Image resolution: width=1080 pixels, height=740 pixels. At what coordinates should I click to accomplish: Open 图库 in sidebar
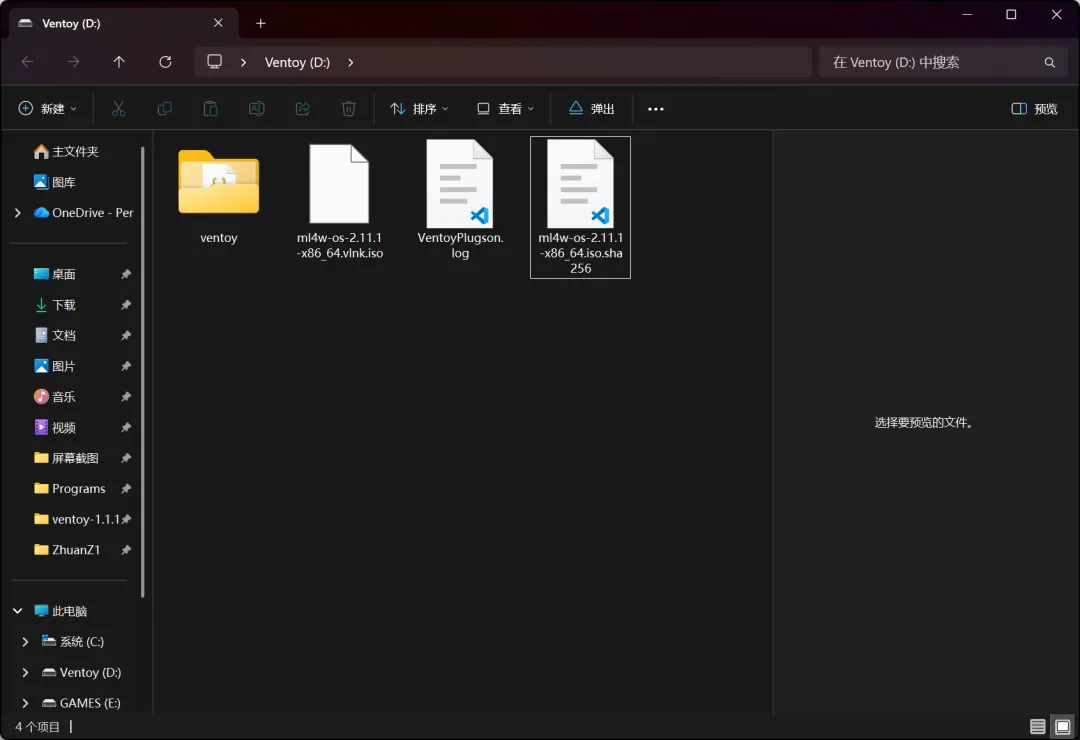[54, 182]
